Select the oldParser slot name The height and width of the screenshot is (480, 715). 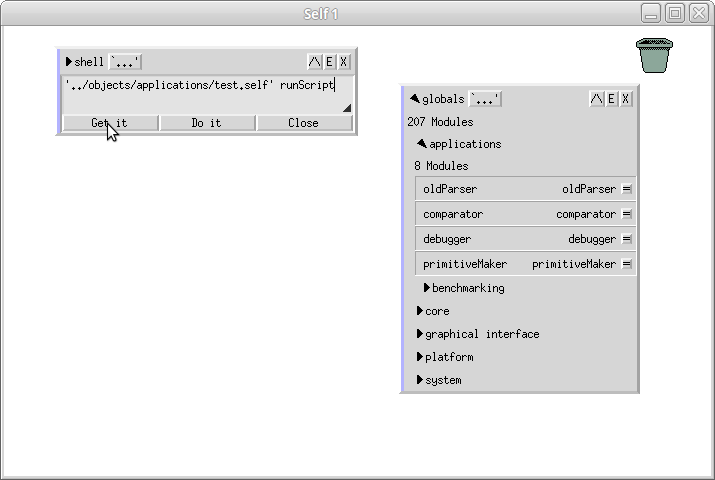450,189
